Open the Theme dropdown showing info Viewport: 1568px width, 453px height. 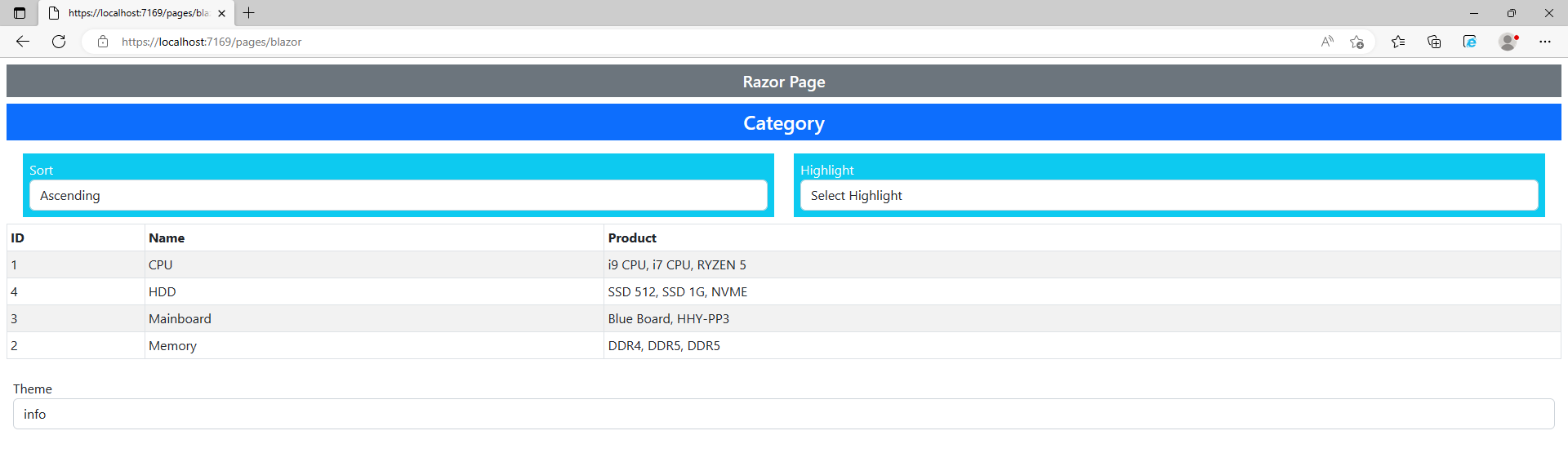click(784, 414)
